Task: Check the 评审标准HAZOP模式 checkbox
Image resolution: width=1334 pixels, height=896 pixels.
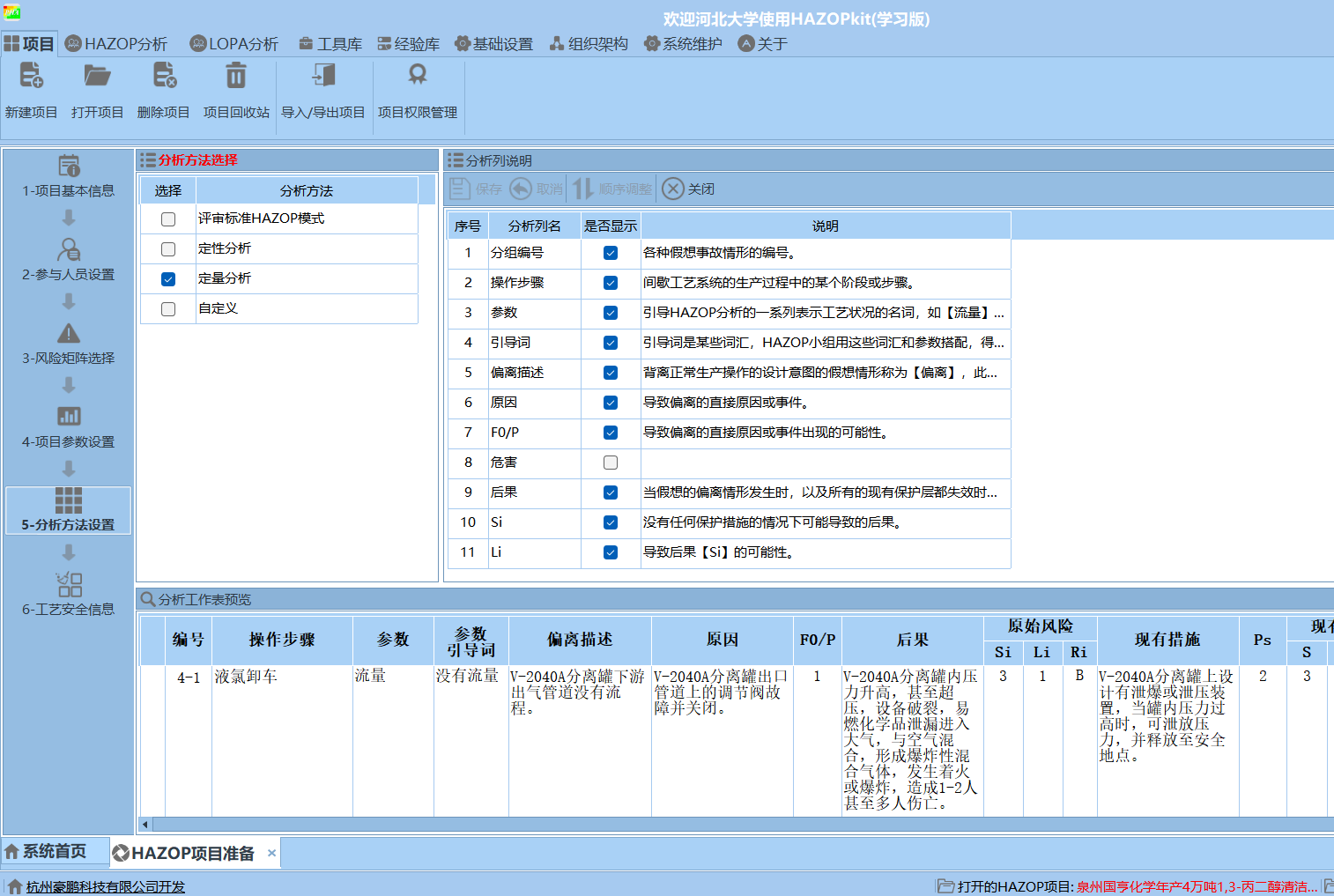Action: pyautogui.click(x=168, y=219)
